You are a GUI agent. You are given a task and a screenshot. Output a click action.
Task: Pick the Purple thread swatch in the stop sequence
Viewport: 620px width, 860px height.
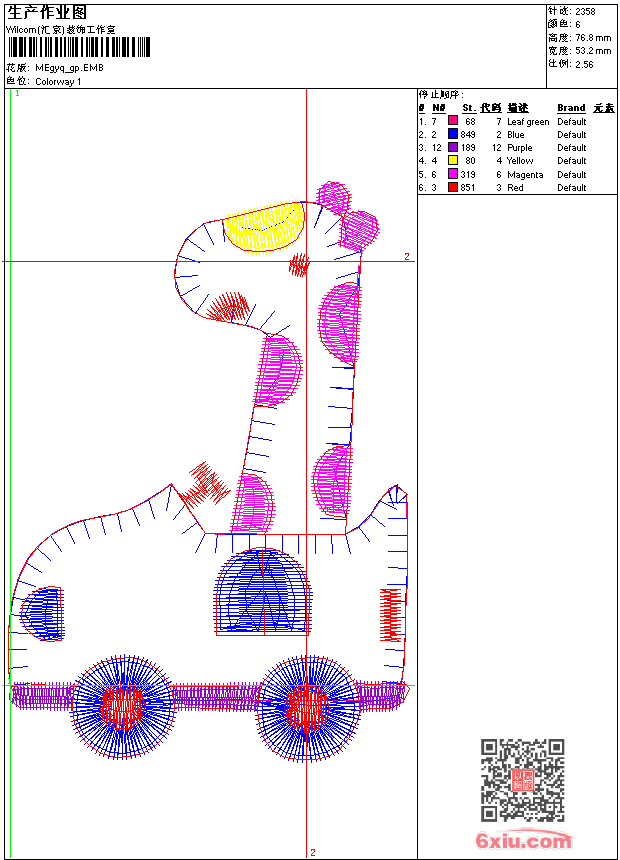(x=453, y=147)
